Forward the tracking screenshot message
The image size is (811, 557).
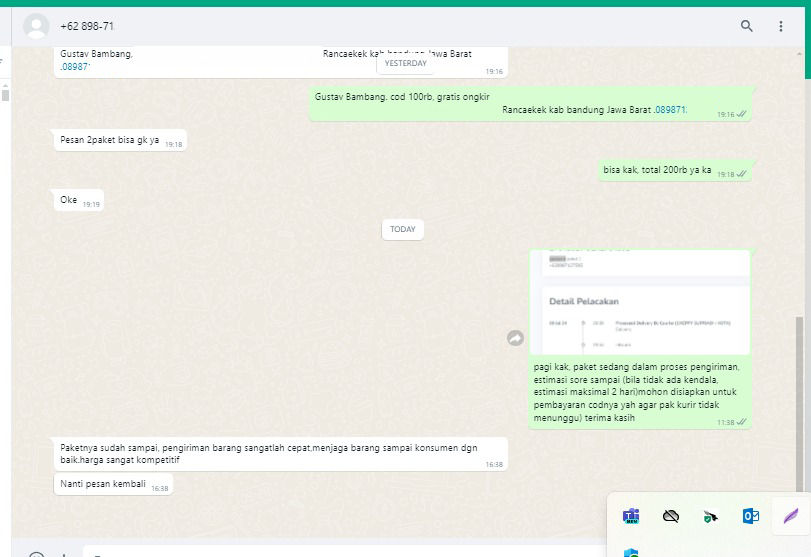pos(515,338)
